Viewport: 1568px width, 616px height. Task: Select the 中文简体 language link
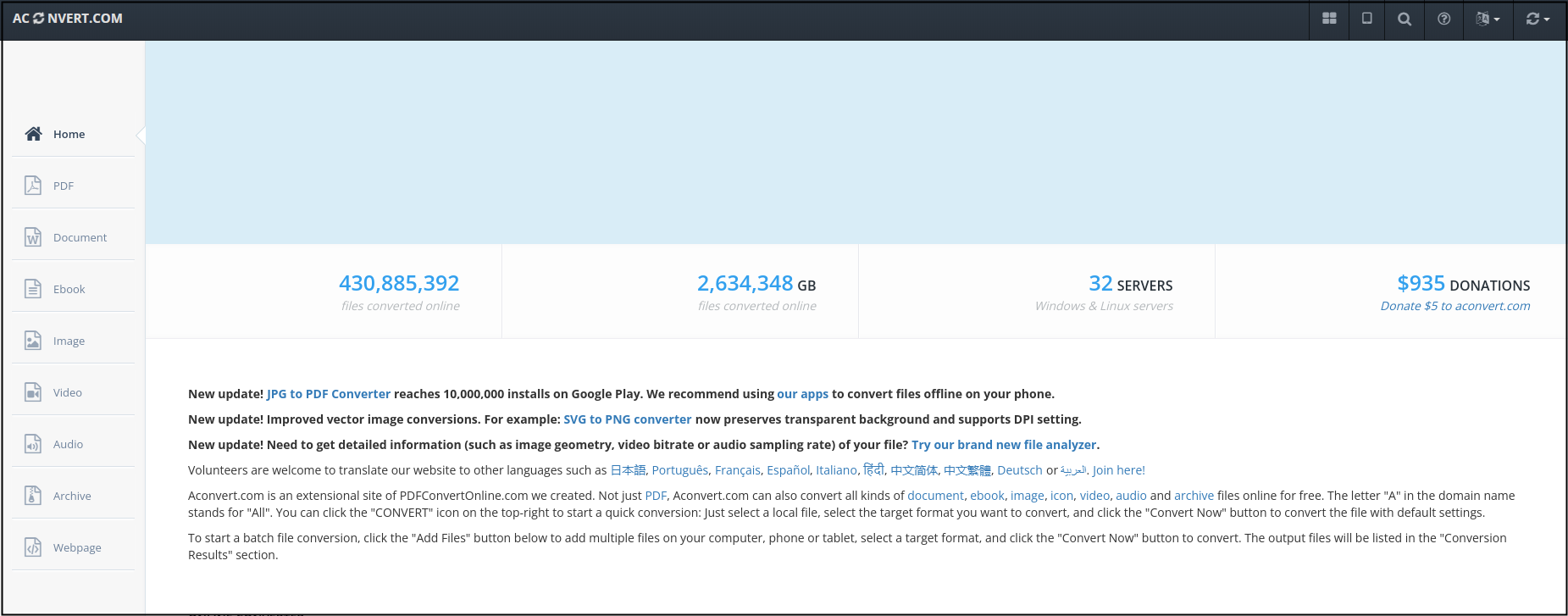pyautogui.click(x=914, y=470)
